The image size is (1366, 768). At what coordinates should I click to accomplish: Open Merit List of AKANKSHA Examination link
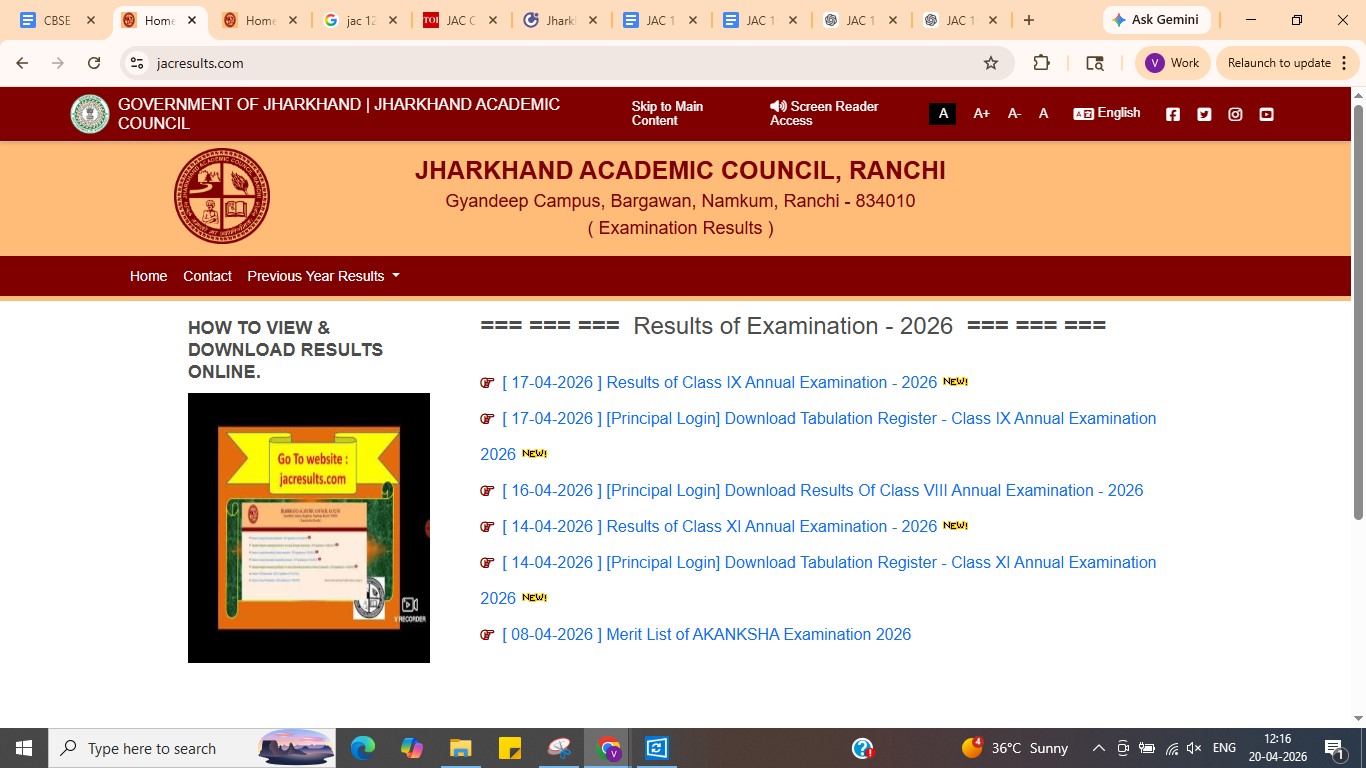click(x=706, y=634)
